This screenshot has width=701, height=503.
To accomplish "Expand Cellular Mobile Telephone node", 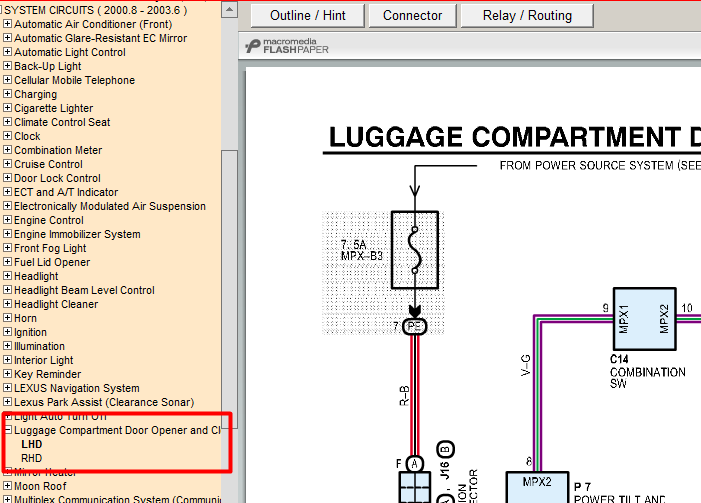I will tap(7, 80).
